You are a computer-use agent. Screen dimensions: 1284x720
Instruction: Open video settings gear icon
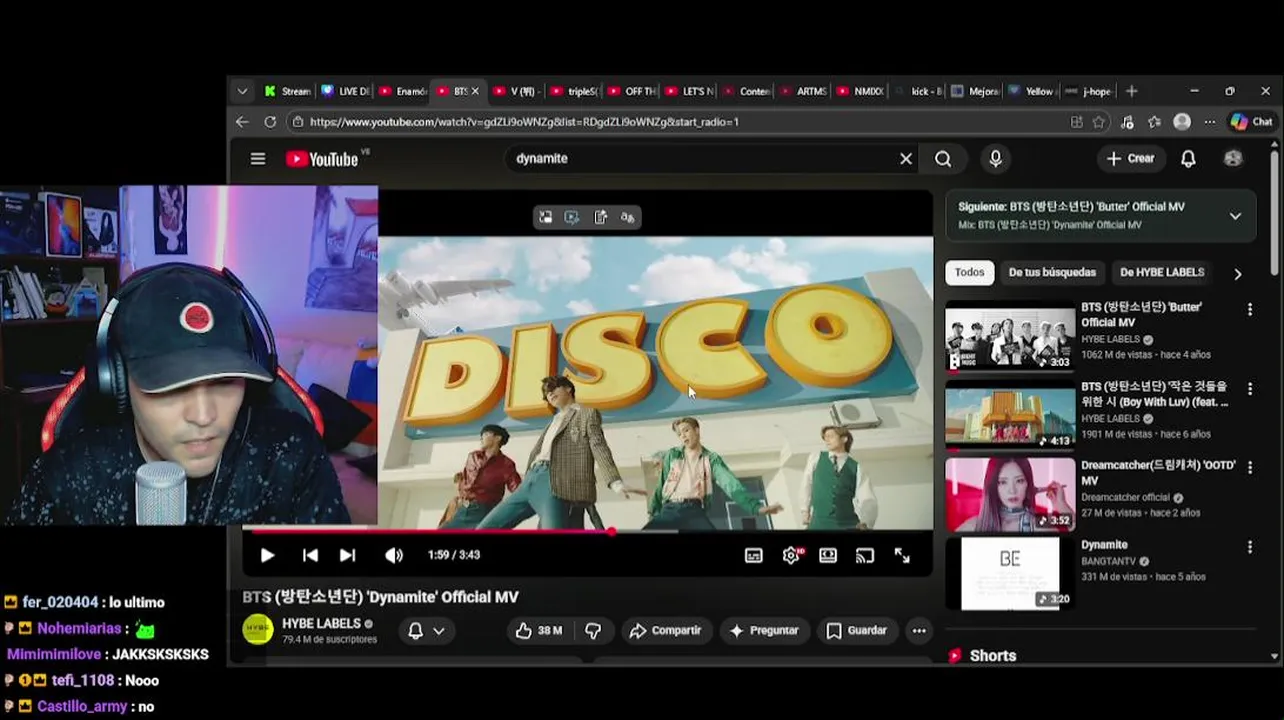(791, 556)
